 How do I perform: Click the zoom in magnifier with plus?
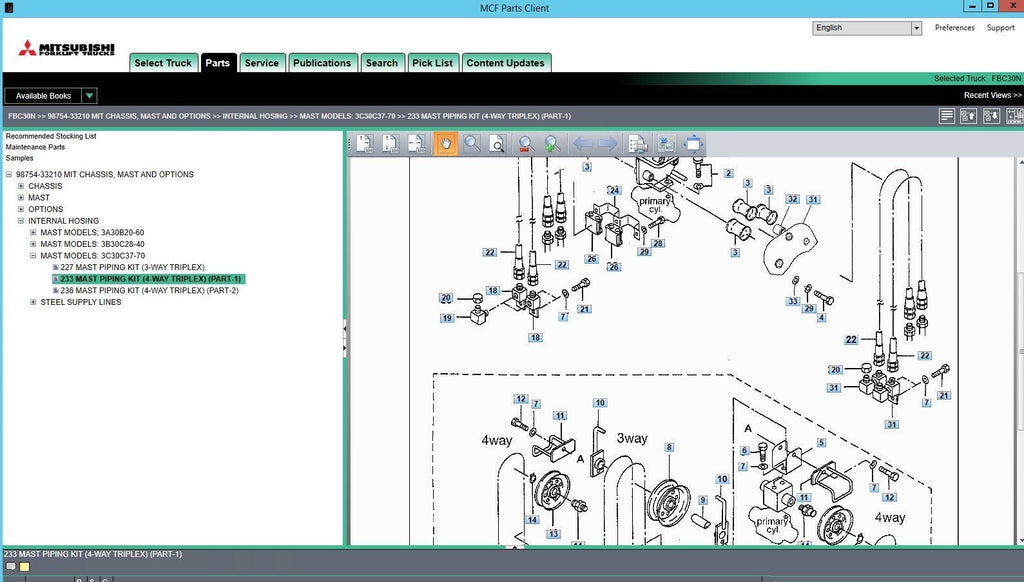pyautogui.click(x=551, y=144)
